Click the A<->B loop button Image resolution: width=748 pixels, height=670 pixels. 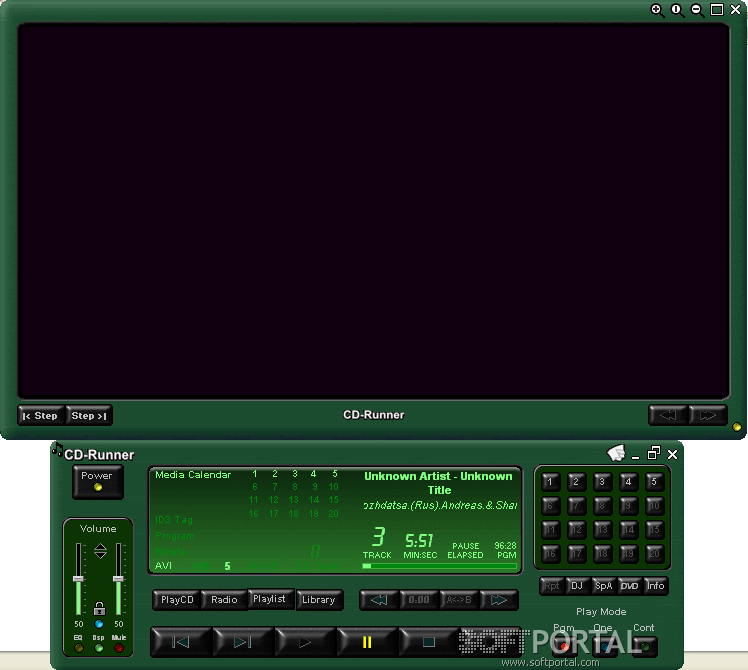tap(459, 600)
